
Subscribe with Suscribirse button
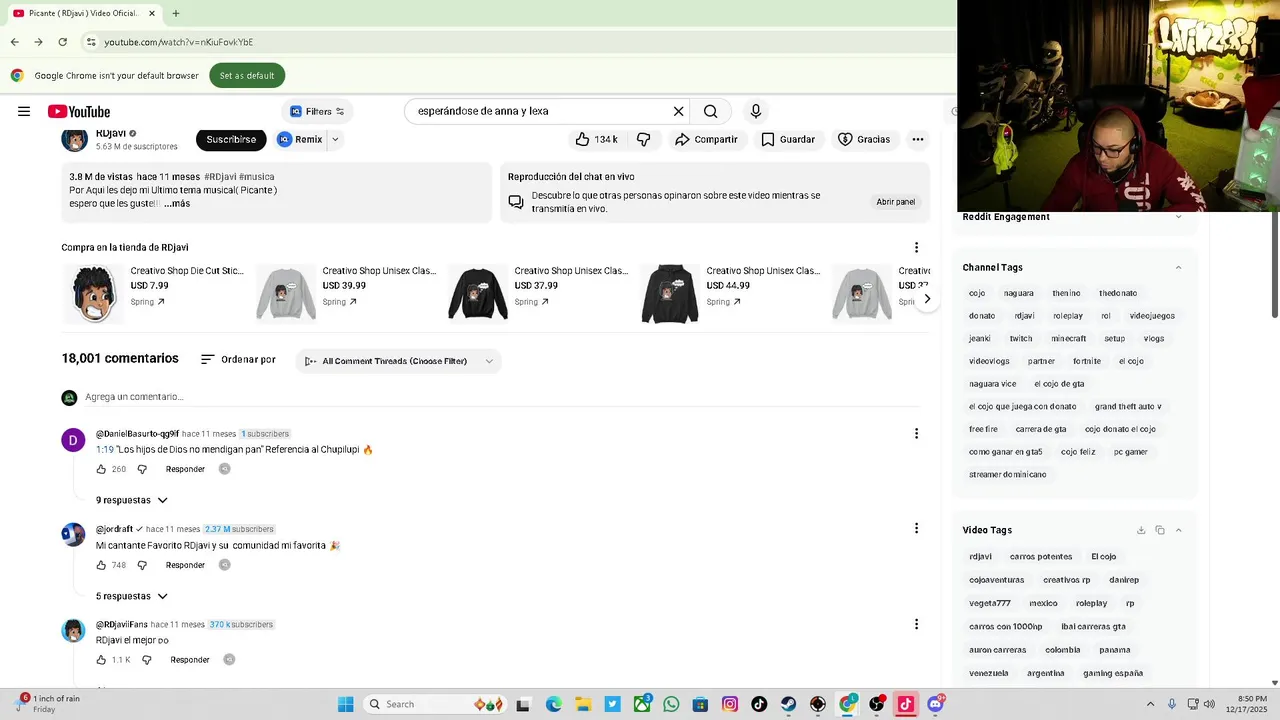coord(231,139)
